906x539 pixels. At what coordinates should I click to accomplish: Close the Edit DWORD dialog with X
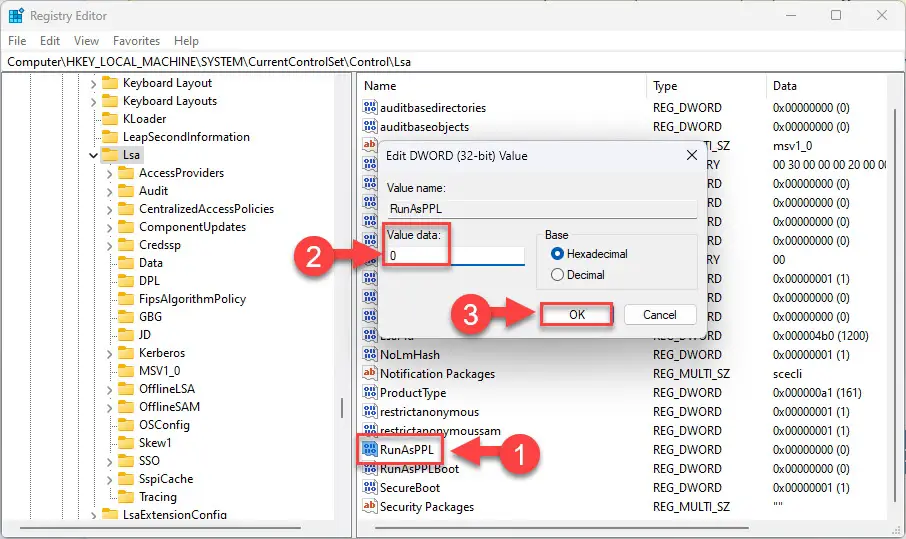(692, 155)
